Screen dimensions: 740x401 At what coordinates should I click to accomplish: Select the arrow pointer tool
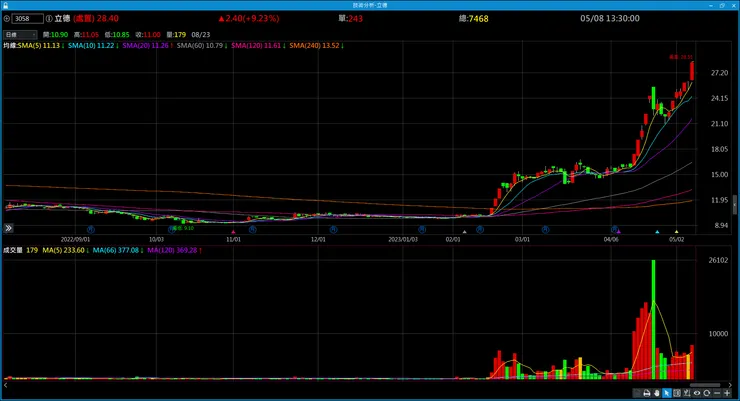pos(666,393)
